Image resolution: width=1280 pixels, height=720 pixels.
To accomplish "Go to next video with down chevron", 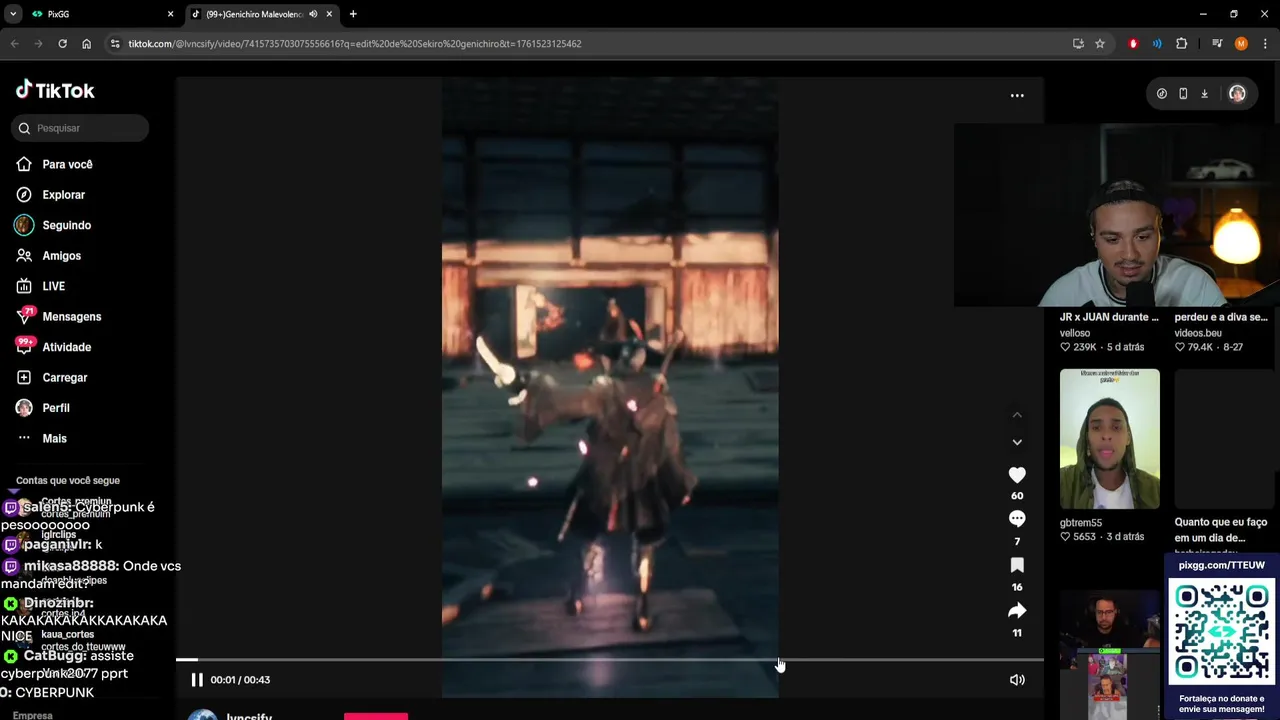I will point(1017,442).
